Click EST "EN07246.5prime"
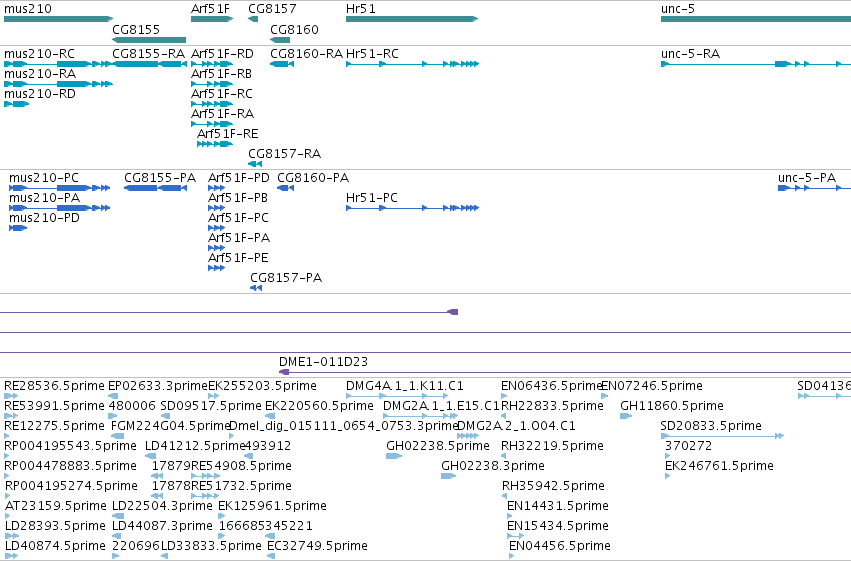 [651, 386]
